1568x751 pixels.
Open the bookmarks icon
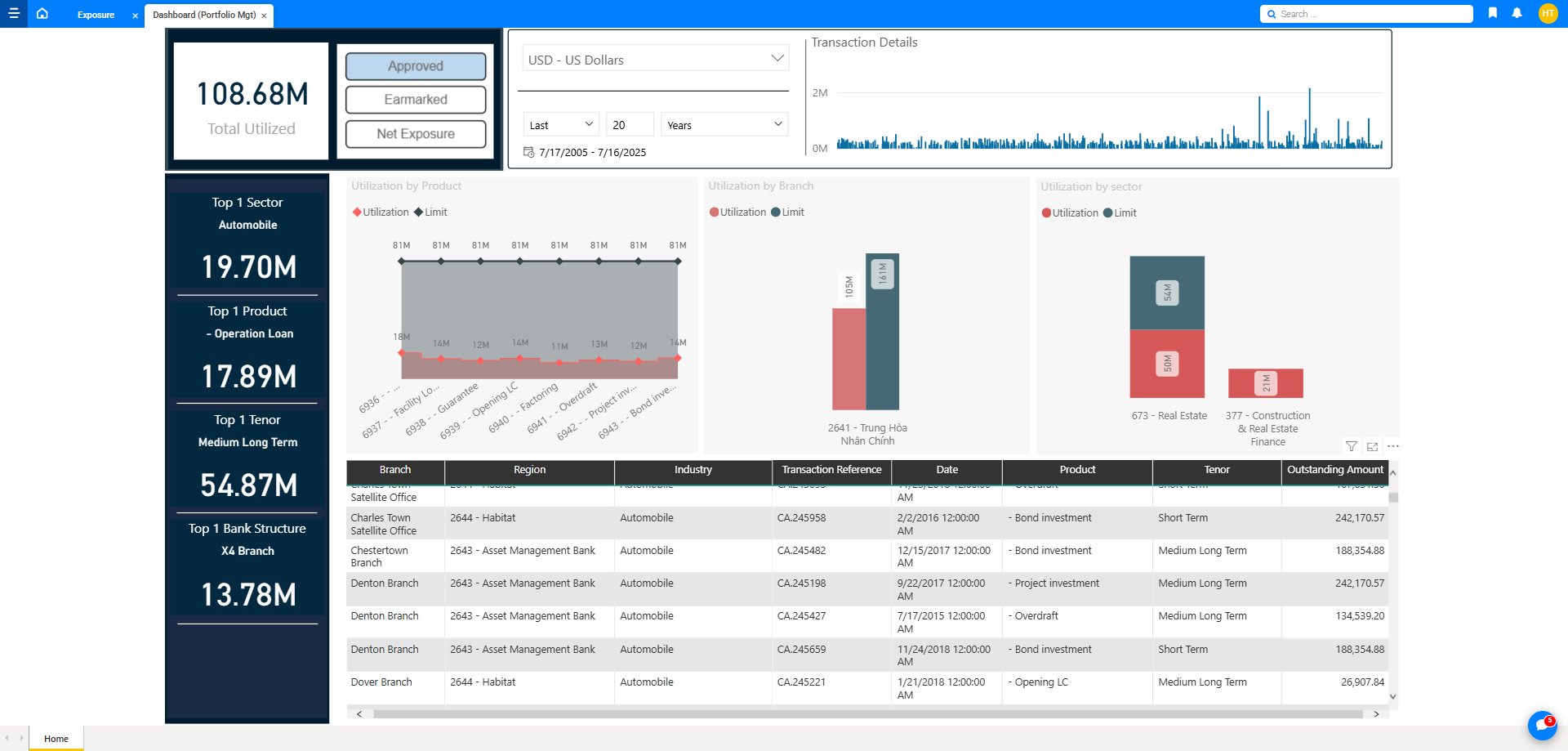pyautogui.click(x=1493, y=13)
